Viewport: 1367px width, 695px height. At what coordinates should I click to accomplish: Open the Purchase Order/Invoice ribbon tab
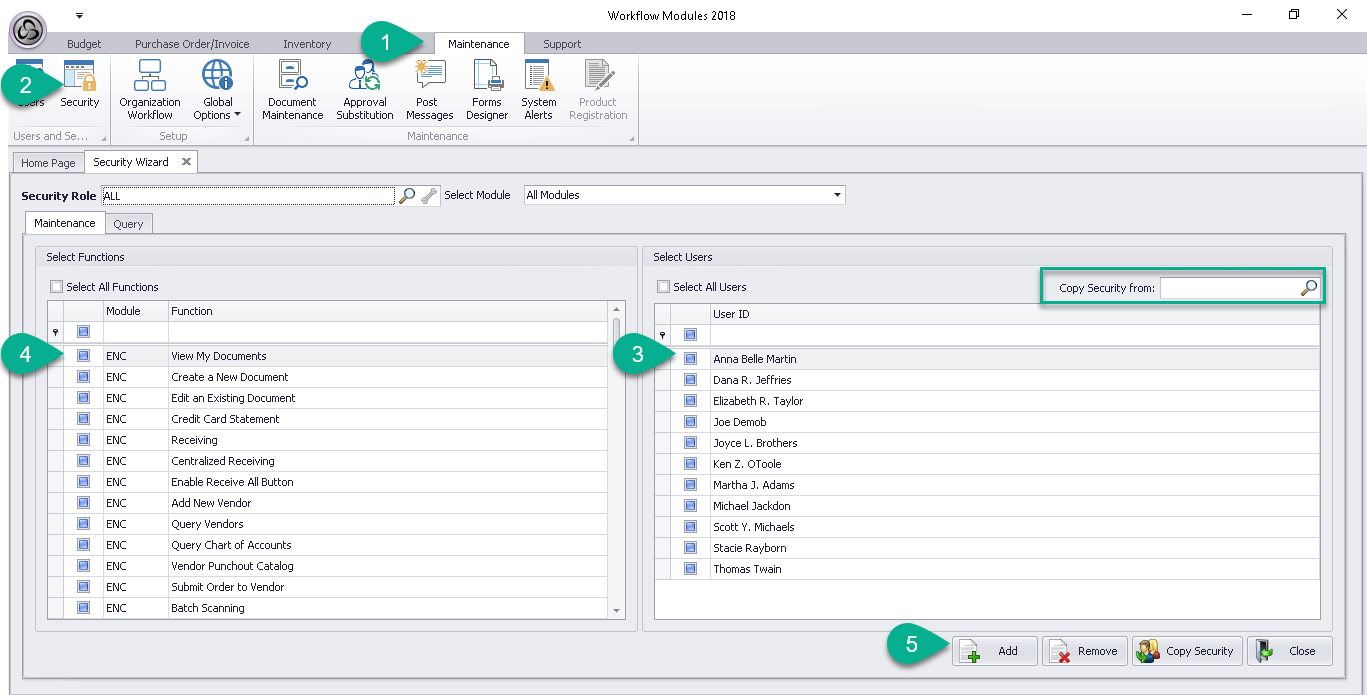coord(192,44)
